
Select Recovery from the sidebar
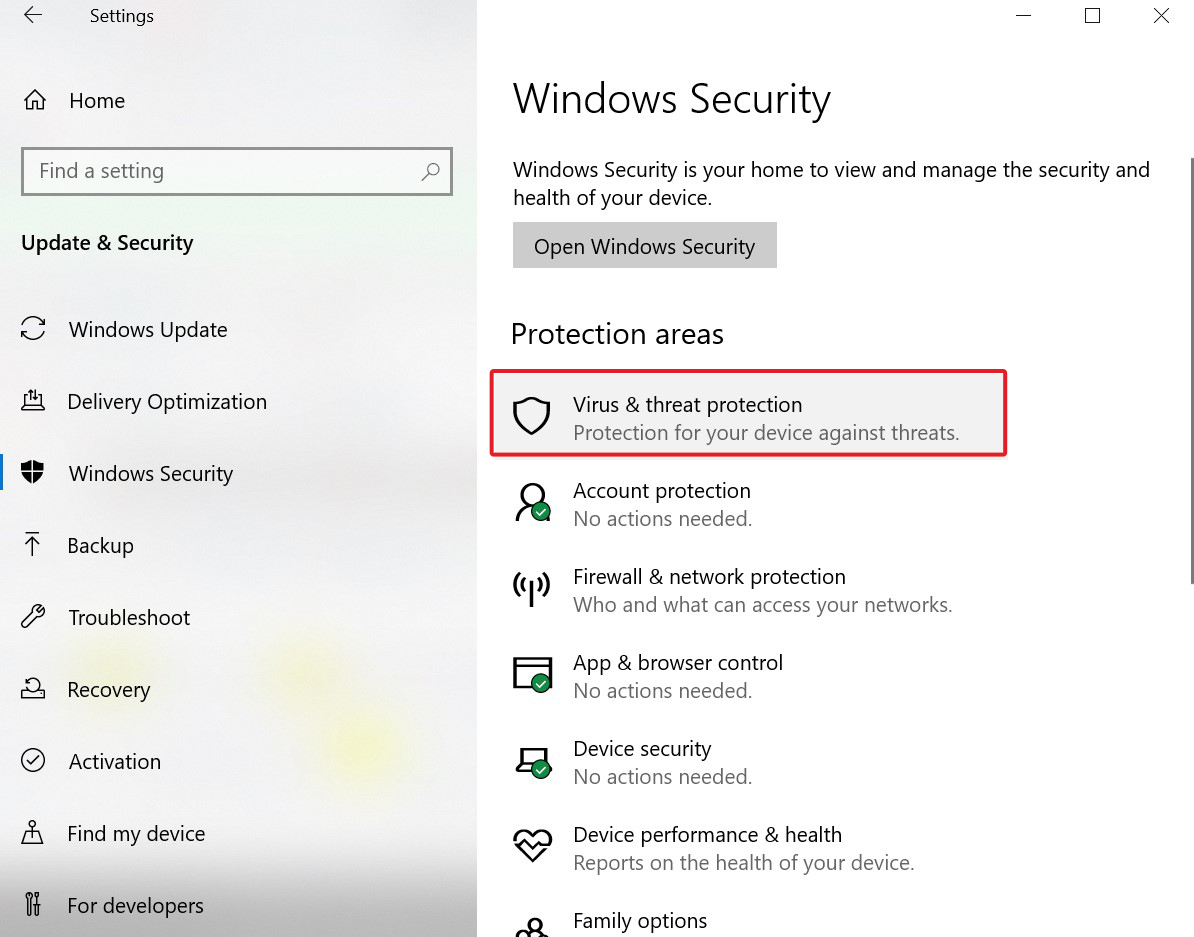(108, 690)
